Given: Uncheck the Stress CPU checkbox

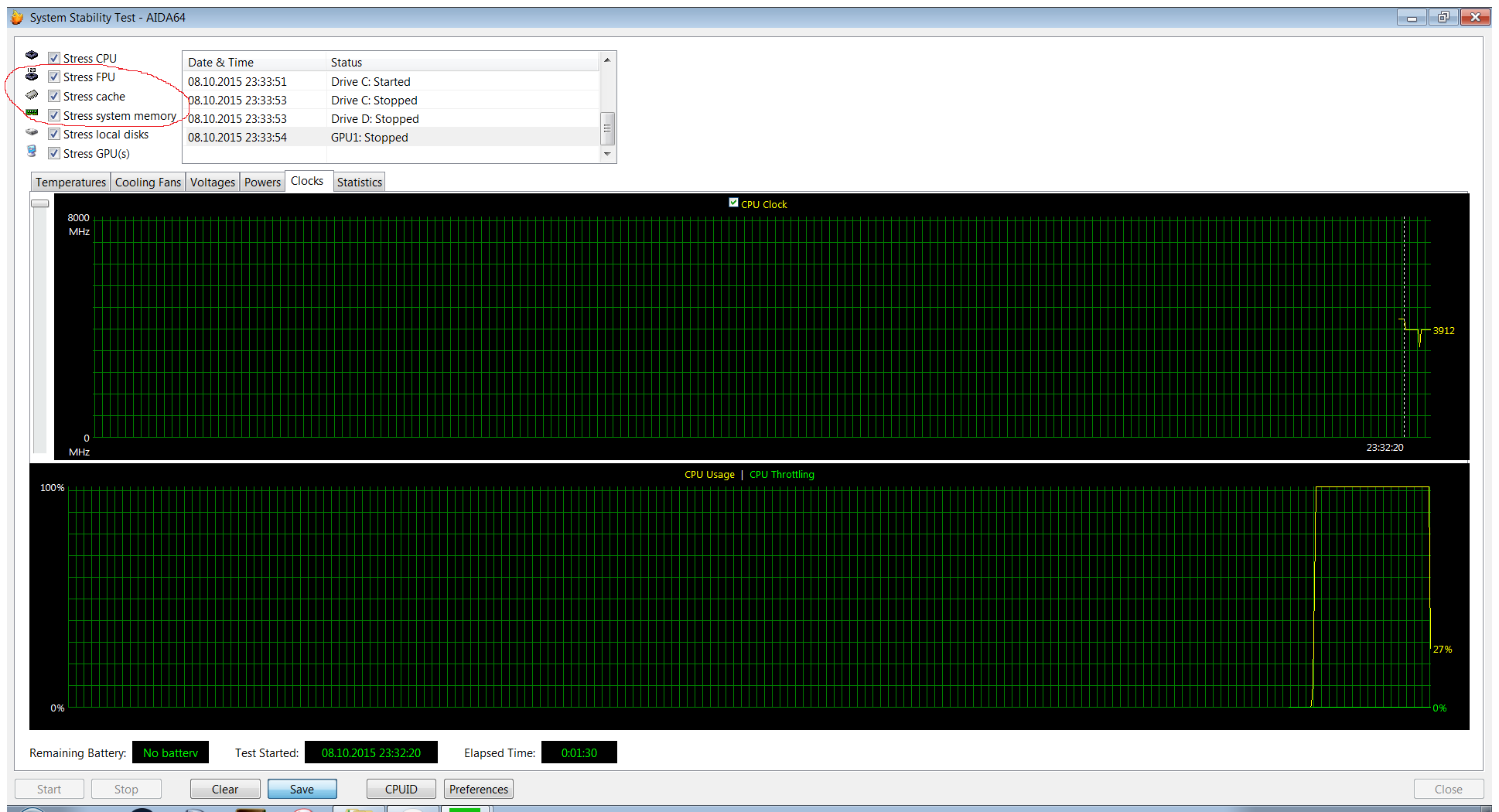Looking at the screenshot, I should (54, 58).
